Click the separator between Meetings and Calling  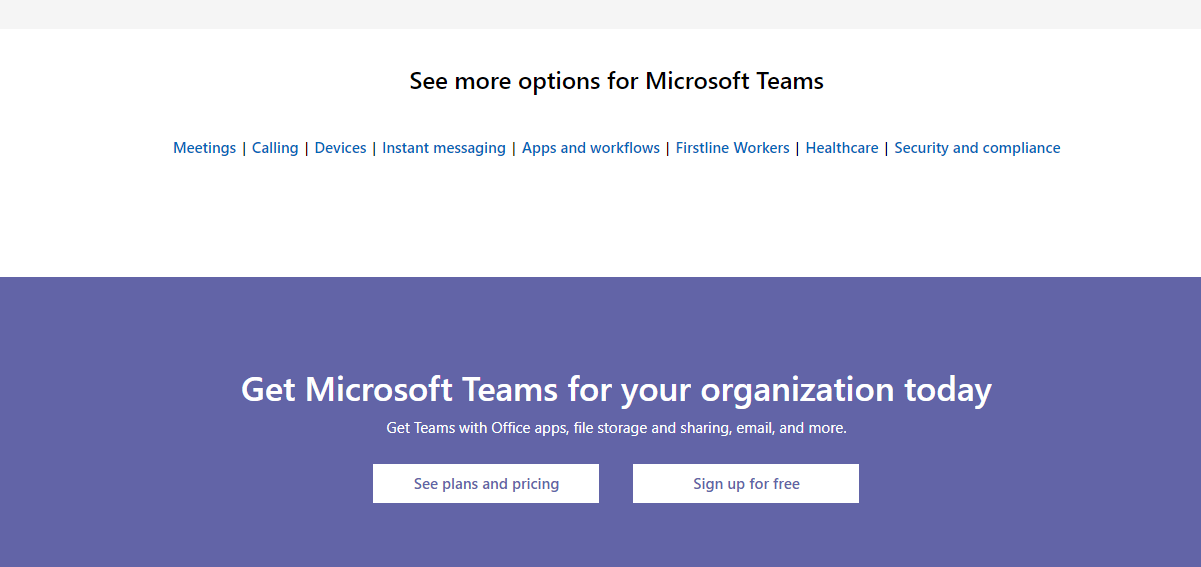(x=244, y=148)
